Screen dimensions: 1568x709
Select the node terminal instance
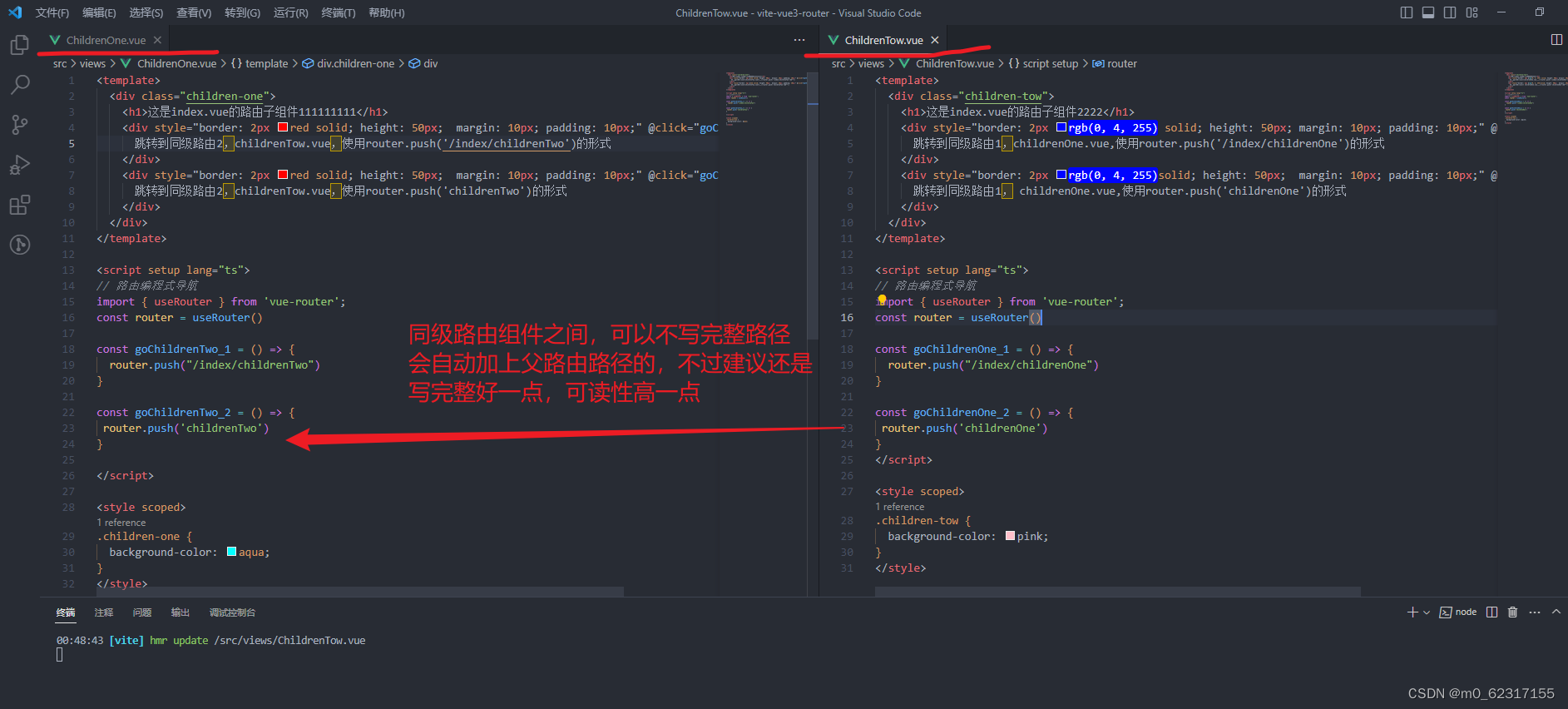(x=1458, y=612)
